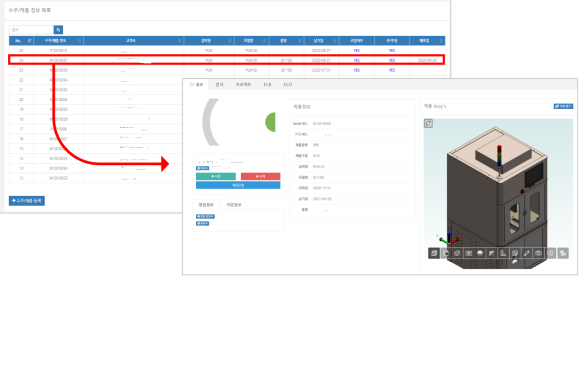Open the model views cube tool in 3D viewer toolbar
The width and height of the screenshot is (580, 384).
[434, 253]
